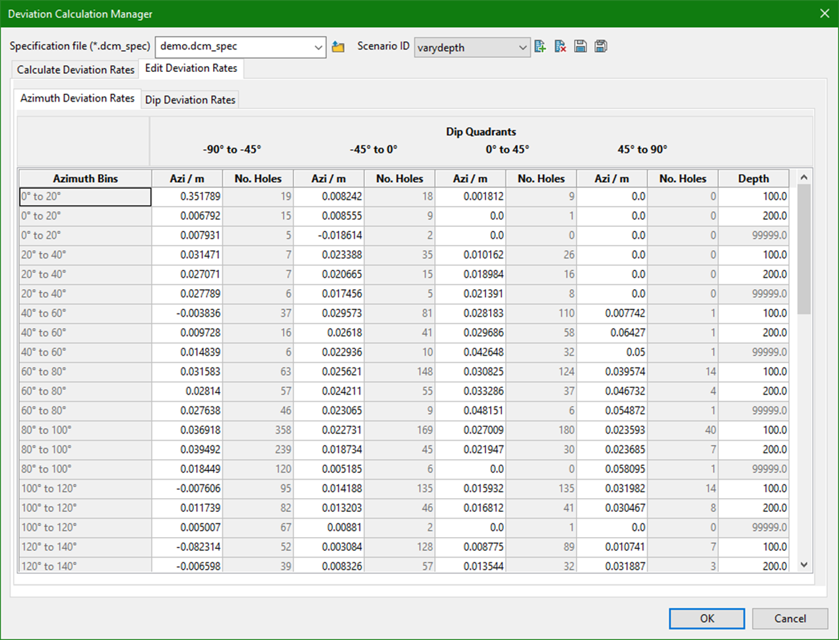This screenshot has width=839, height=640.
Task: Open the Specification file dropdown
Action: pyautogui.click(x=319, y=47)
